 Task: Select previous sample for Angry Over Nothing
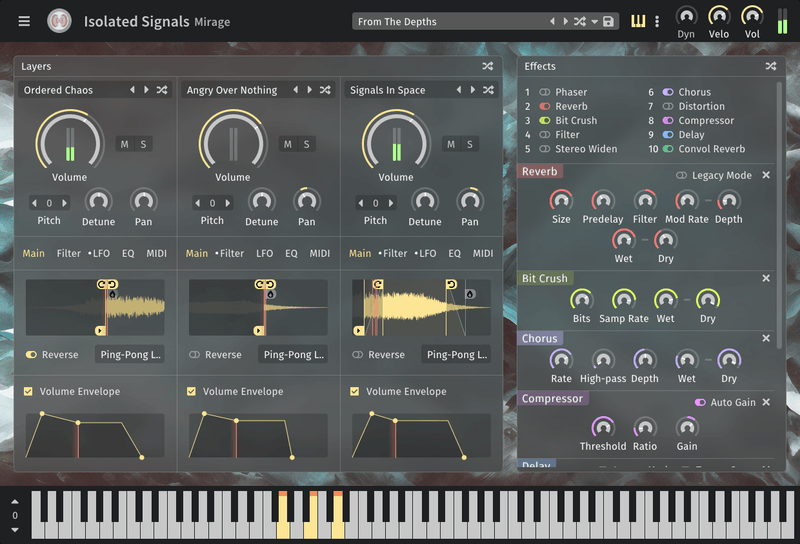click(x=296, y=90)
